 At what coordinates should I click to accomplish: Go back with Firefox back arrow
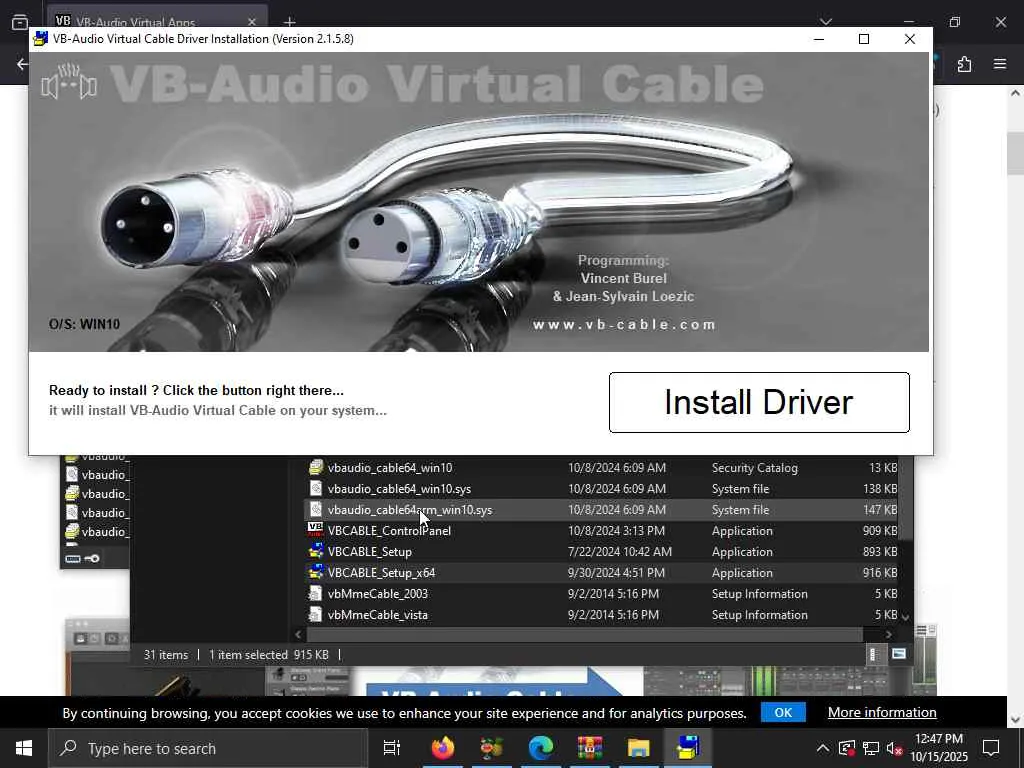coord(23,64)
